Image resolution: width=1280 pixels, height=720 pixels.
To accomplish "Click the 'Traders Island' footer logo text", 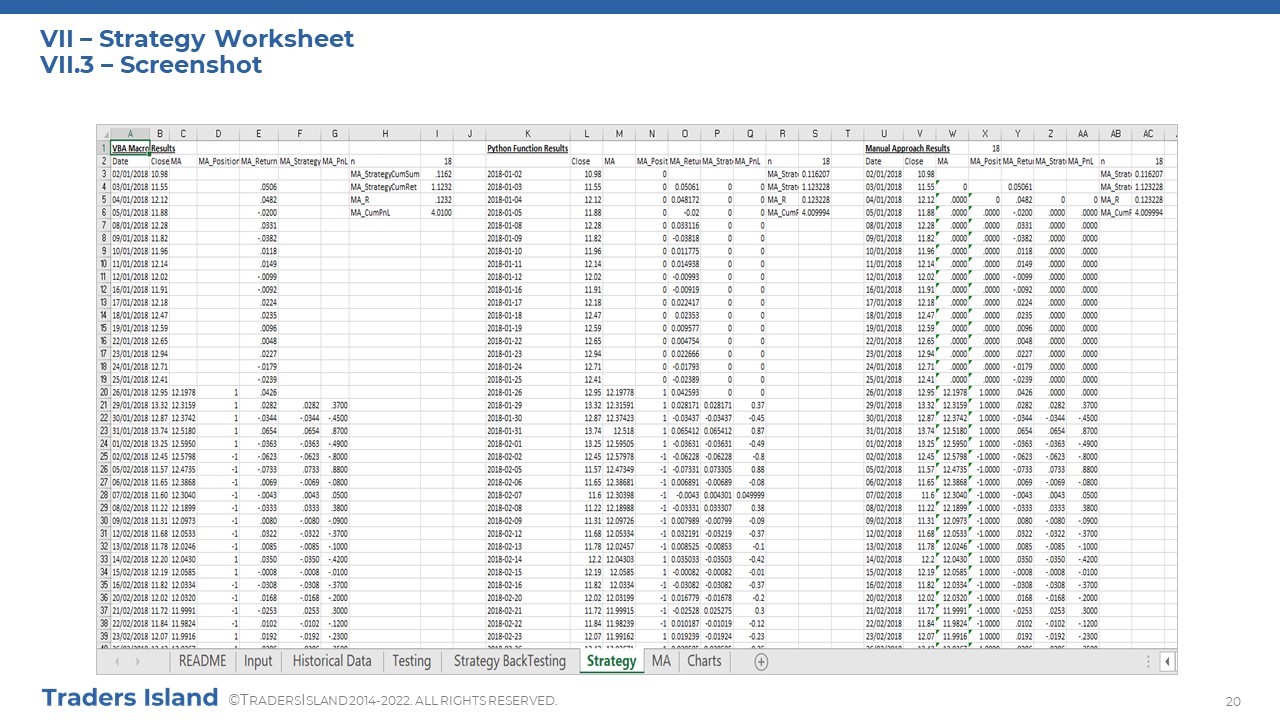I will [129, 697].
